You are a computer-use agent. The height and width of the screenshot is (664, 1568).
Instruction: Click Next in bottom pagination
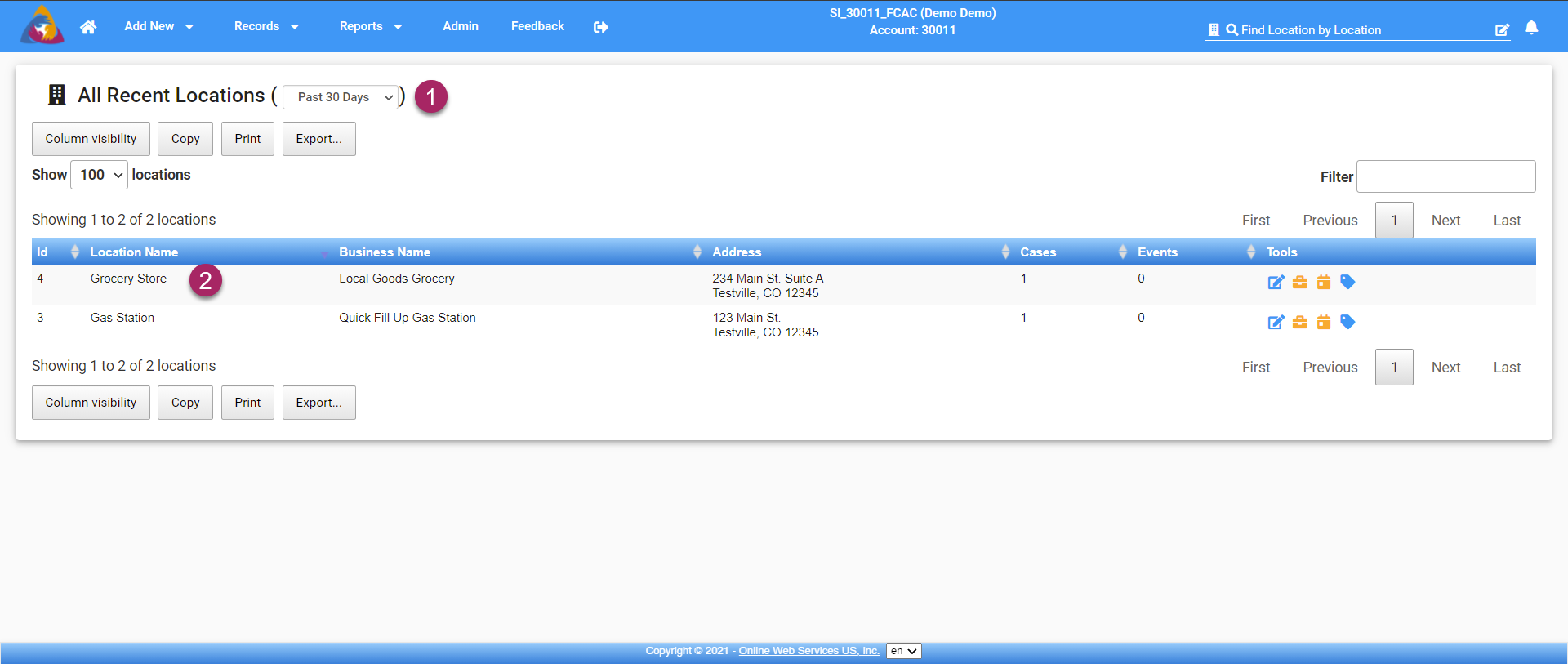1445,368
